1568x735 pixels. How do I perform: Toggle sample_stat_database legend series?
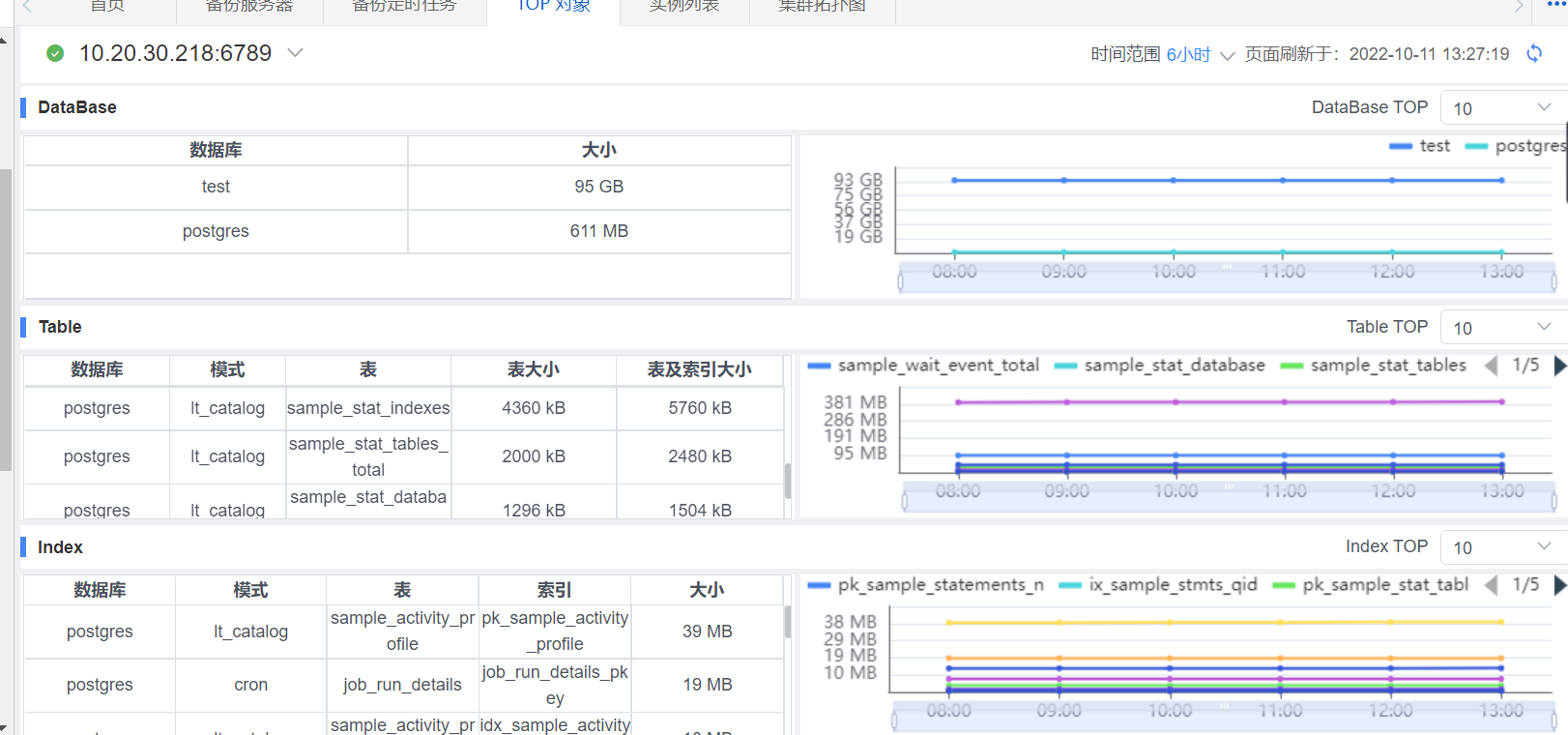(x=1159, y=366)
